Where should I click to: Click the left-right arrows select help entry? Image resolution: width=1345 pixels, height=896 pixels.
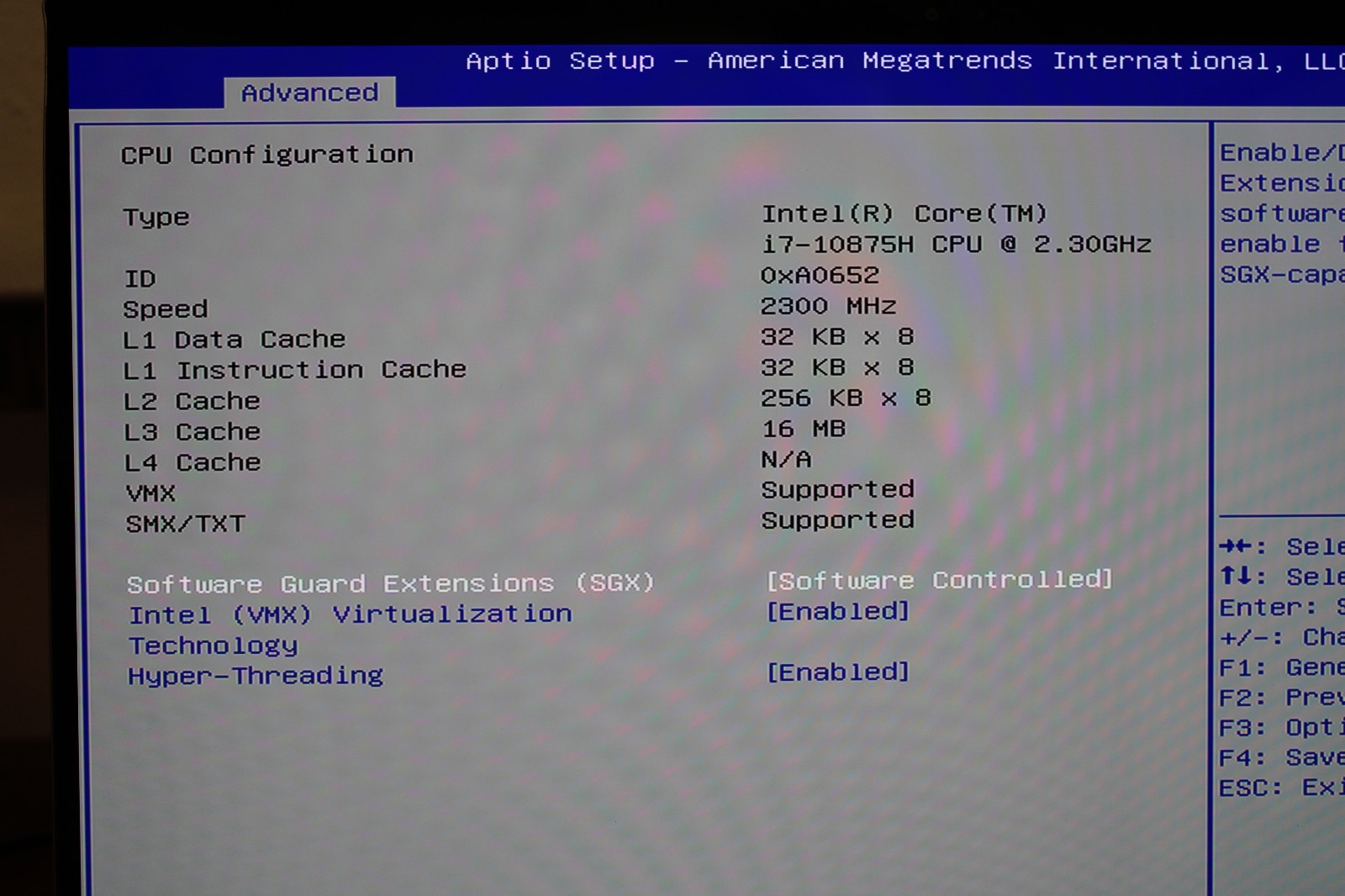(1281, 547)
